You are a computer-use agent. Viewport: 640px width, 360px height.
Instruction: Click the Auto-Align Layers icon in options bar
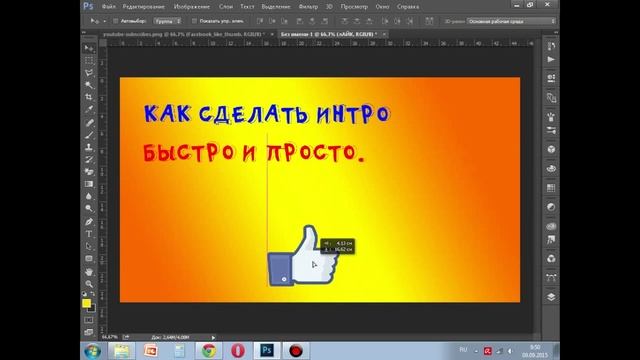(x=429, y=21)
